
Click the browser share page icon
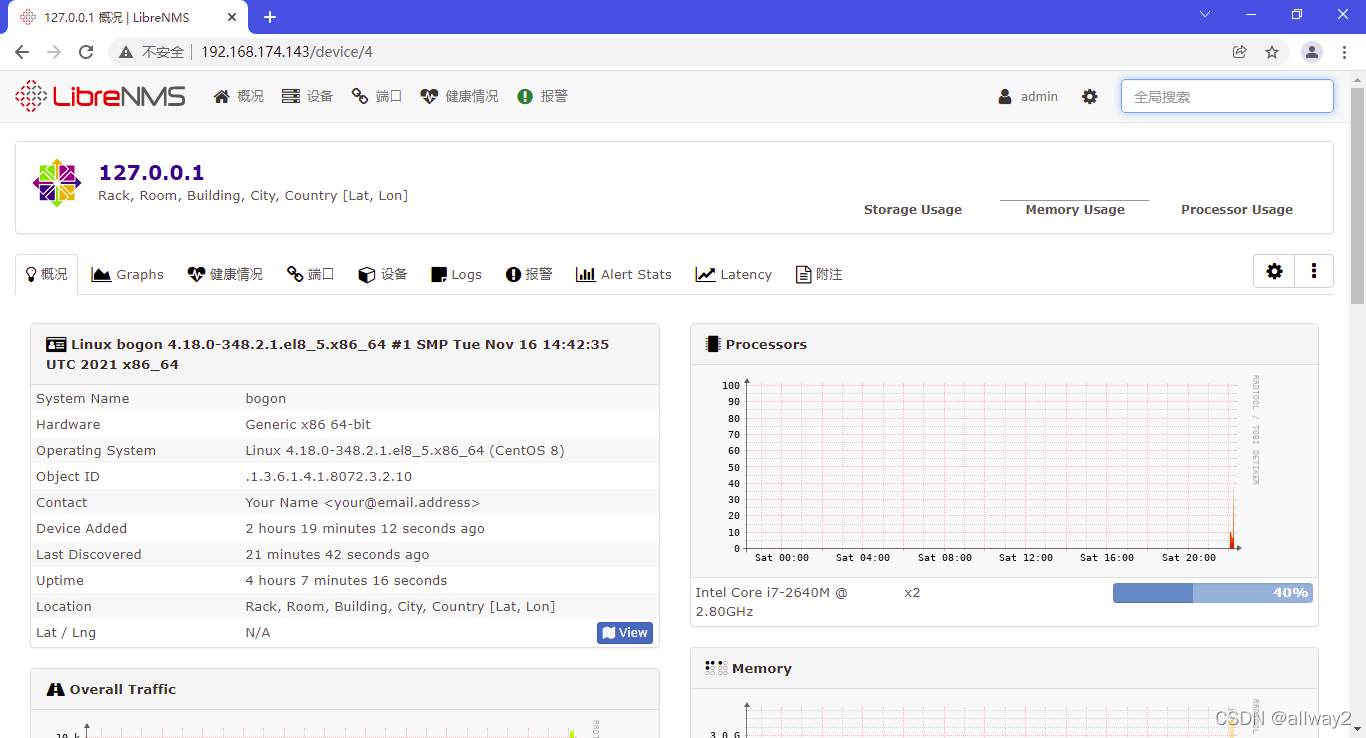coord(1239,52)
